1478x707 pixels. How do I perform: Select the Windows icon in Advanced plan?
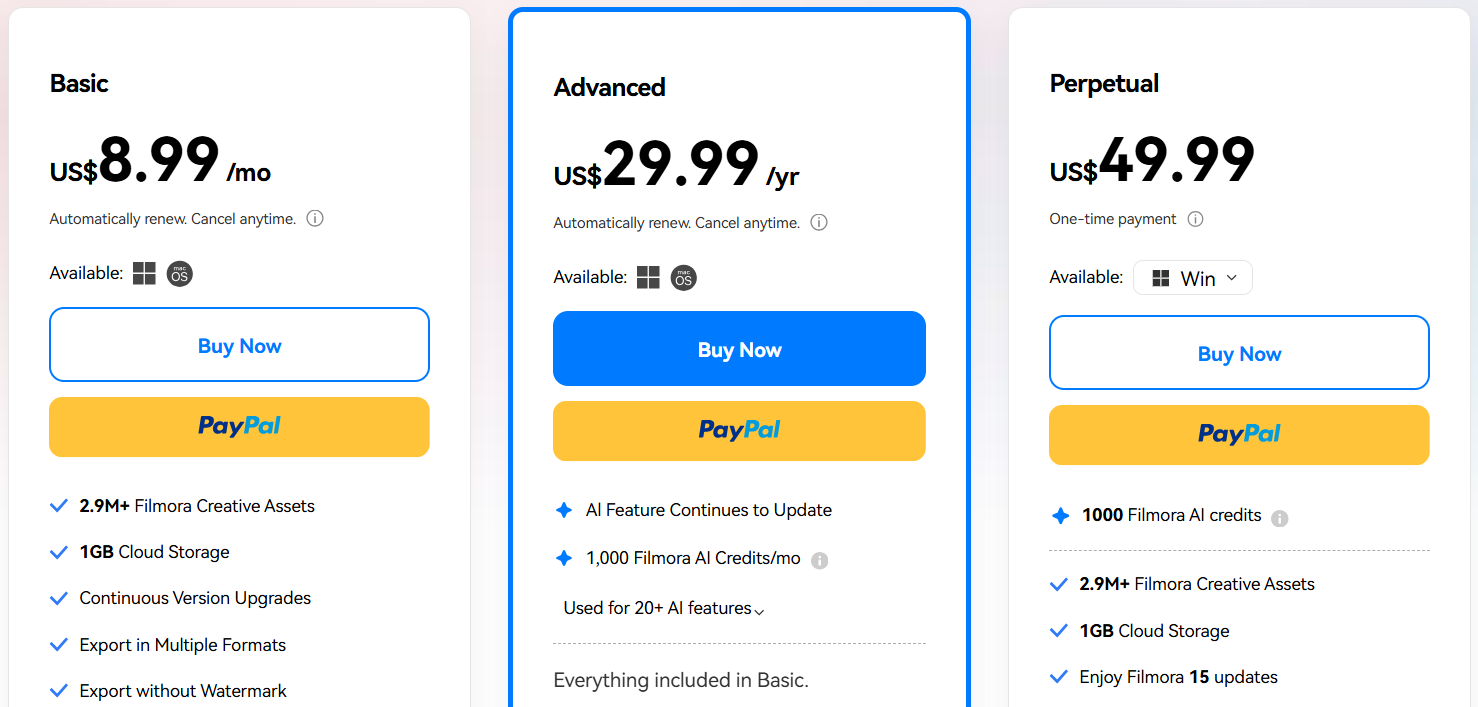pyautogui.click(x=648, y=277)
